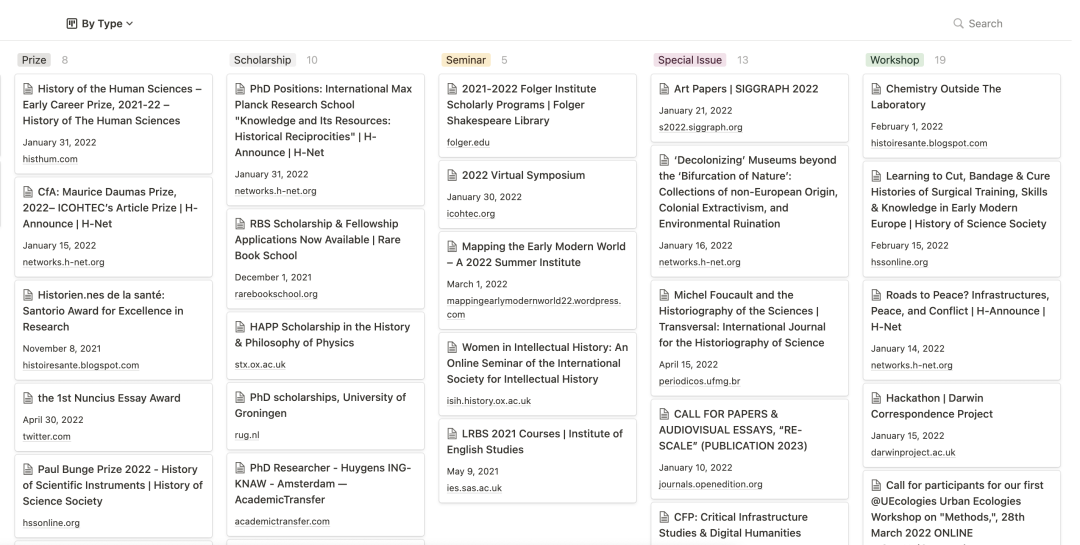Click page icon on Hackathon Darwin Correspondence card
The image size is (1080, 545).
pyautogui.click(x=876, y=398)
